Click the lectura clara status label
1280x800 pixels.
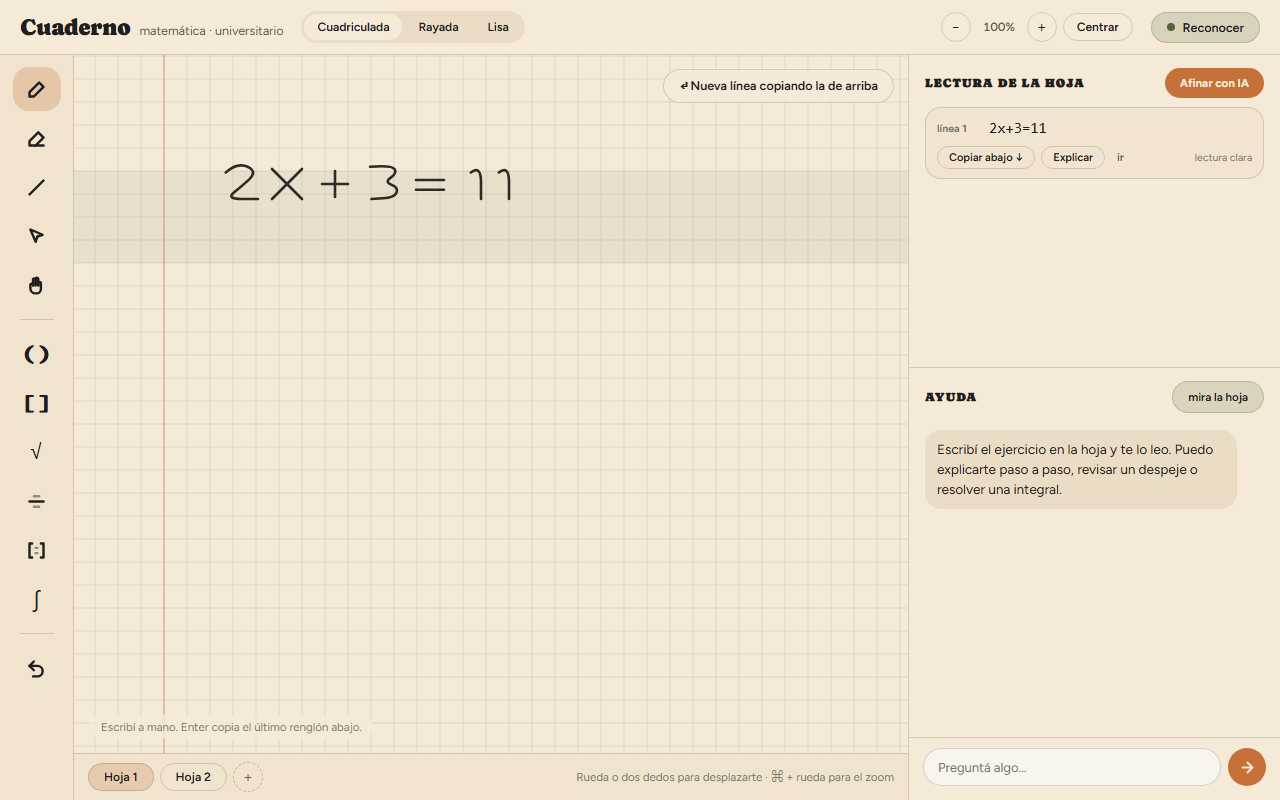1223,158
